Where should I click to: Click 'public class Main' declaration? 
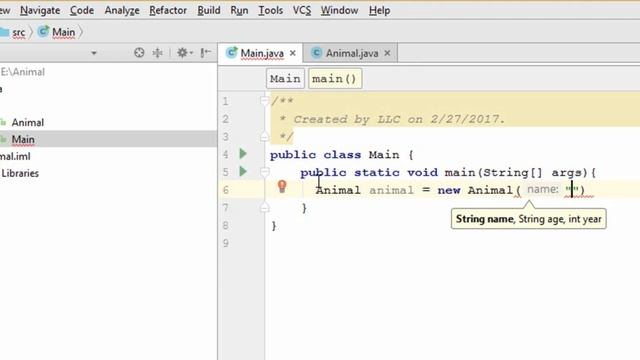pos(335,155)
